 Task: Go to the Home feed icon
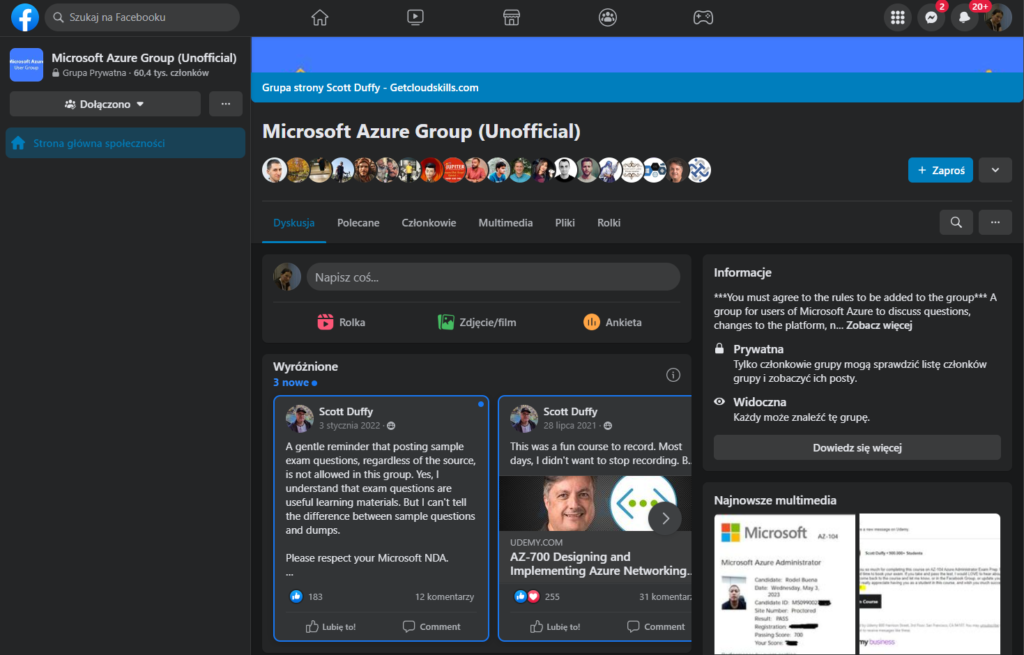[x=320, y=18]
